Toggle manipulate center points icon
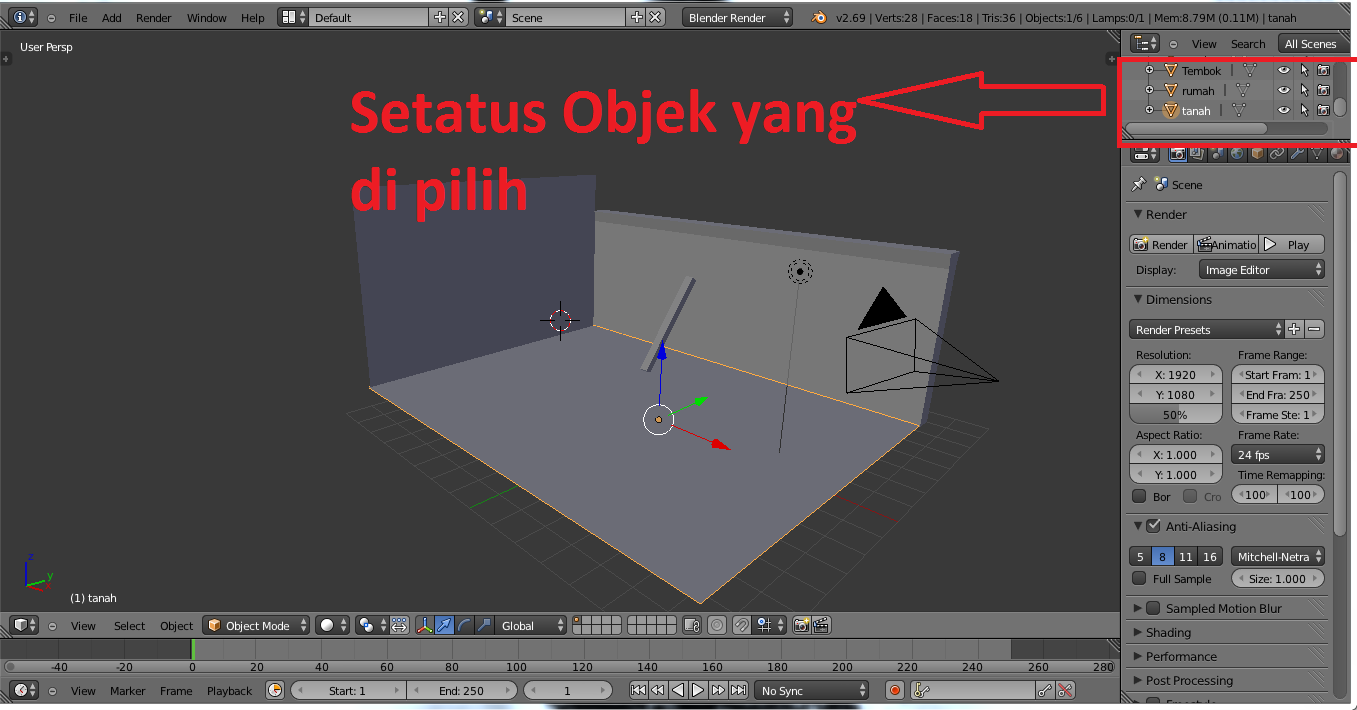 pyautogui.click(x=399, y=625)
